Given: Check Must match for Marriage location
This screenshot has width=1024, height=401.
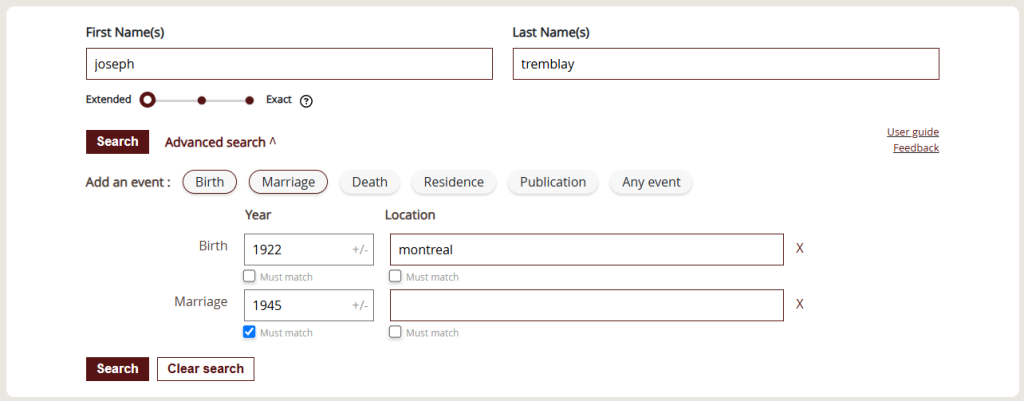Looking at the screenshot, I should coord(395,332).
